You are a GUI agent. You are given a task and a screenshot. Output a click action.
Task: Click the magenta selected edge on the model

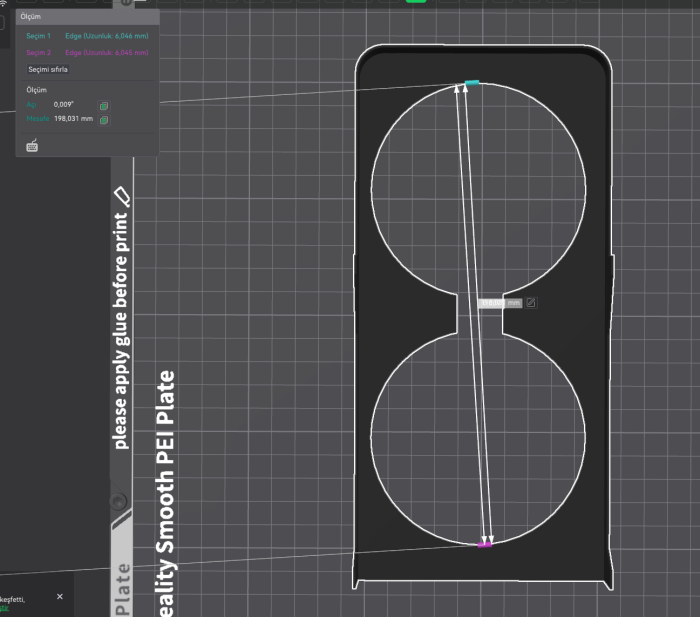(484, 545)
